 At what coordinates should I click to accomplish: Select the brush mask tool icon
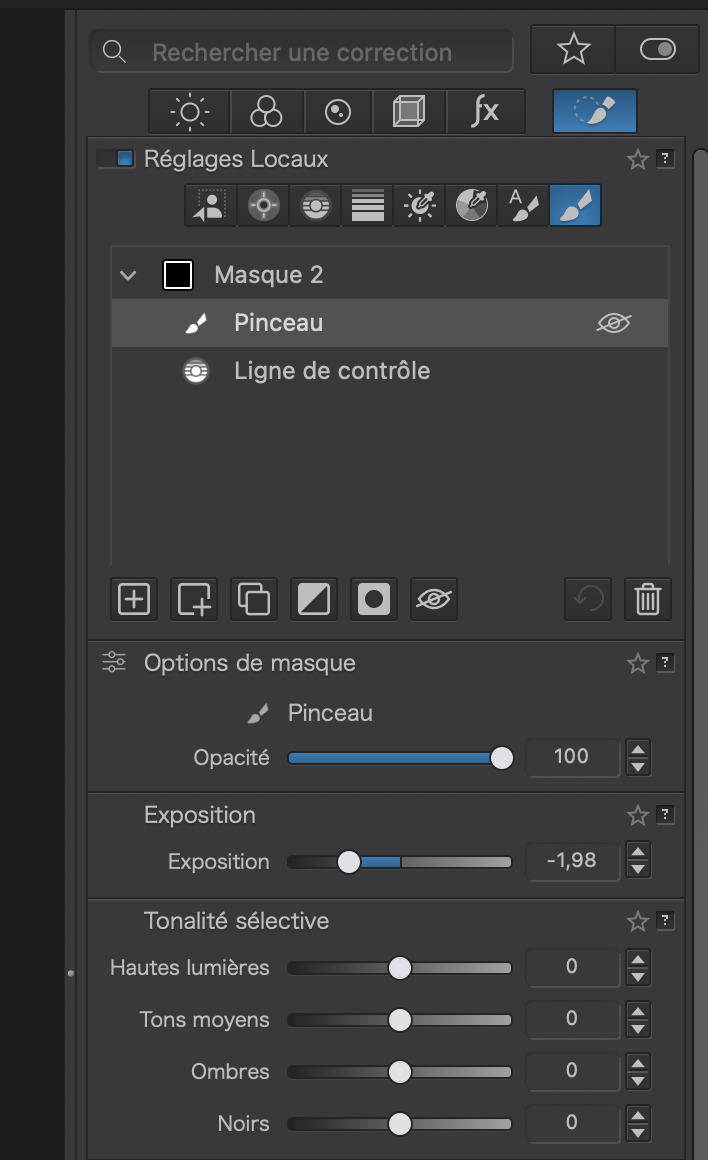click(575, 205)
